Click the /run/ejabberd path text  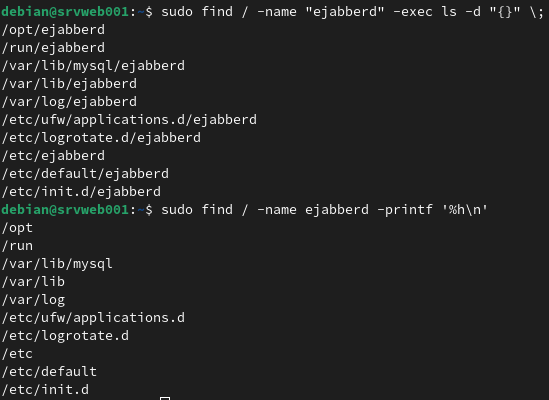pyautogui.click(x=53, y=48)
